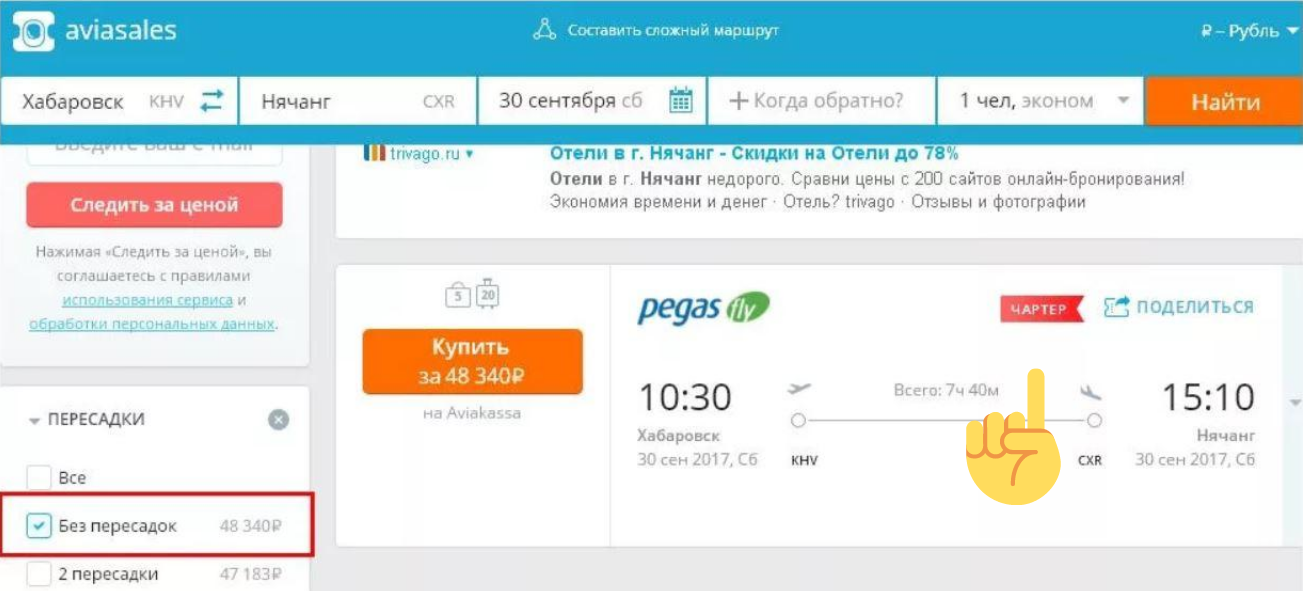Open the passengers and class dropdown
Viewport: 1306px width, 591px height.
tap(1043, 101)
